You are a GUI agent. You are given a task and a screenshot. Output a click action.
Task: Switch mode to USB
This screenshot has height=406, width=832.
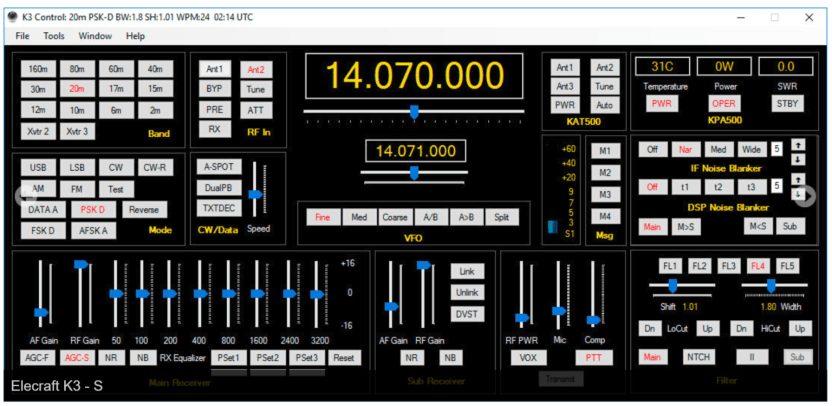(38, 168)
